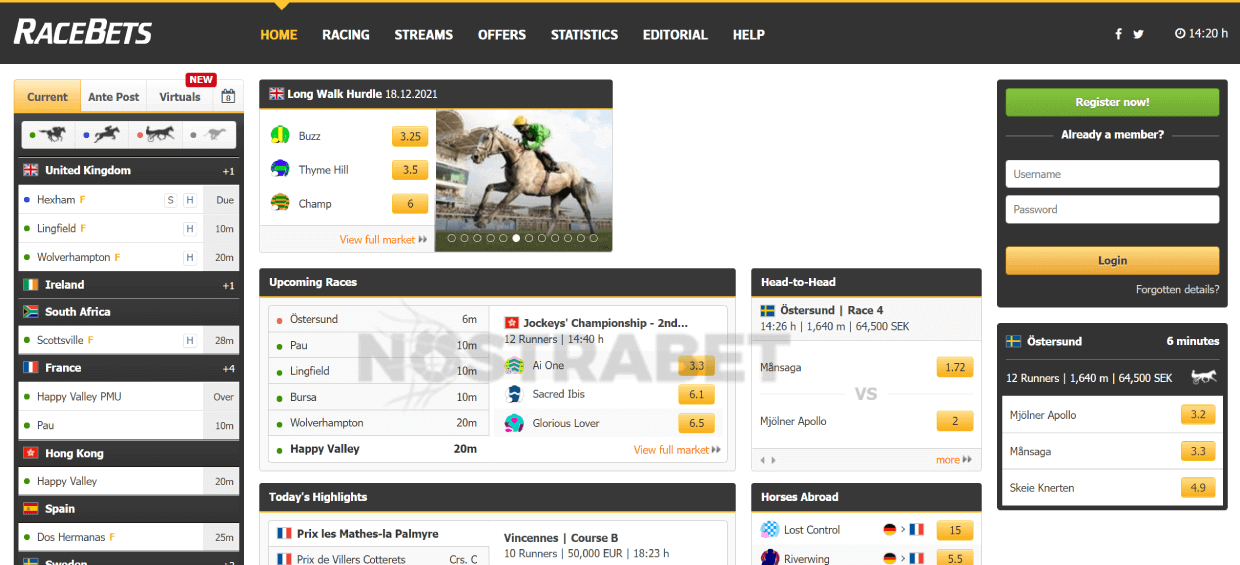
Task: Open RACING menu
Action: point(346,34)
